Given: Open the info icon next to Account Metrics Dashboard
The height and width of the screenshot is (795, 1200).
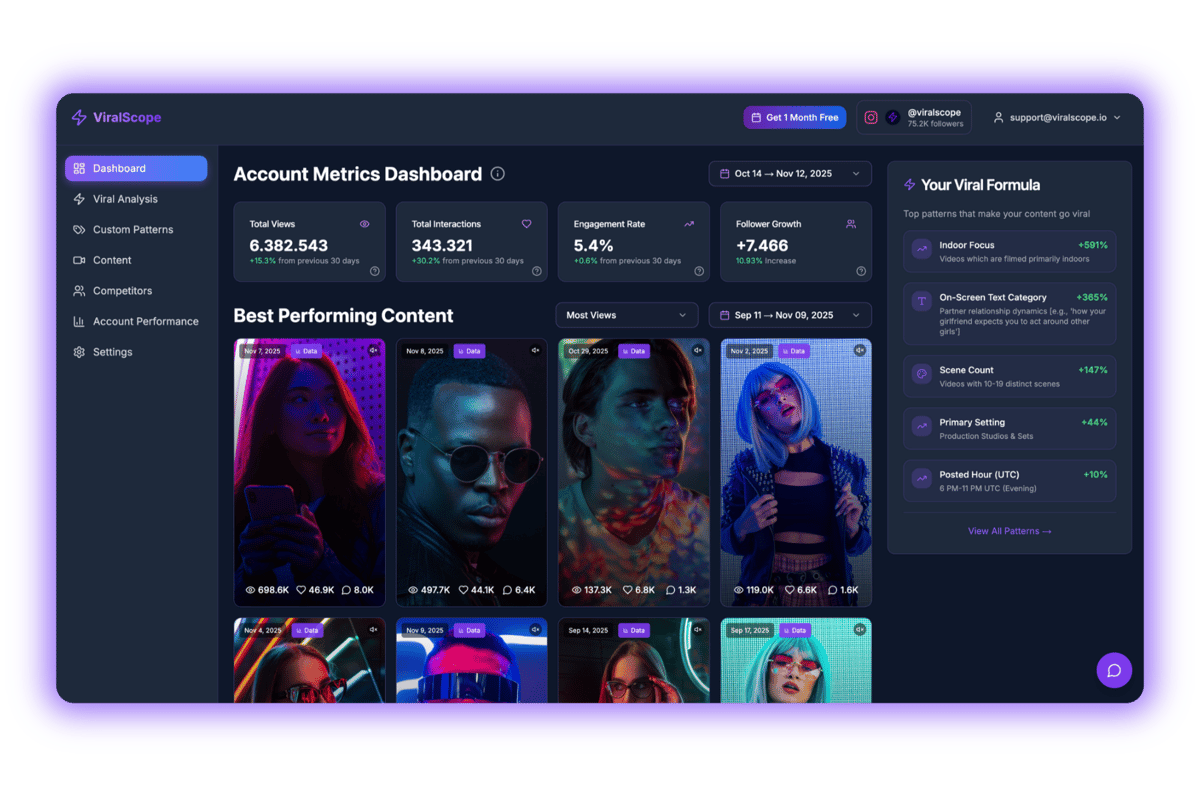Looking at the screenshot, I should pos(497,174).
